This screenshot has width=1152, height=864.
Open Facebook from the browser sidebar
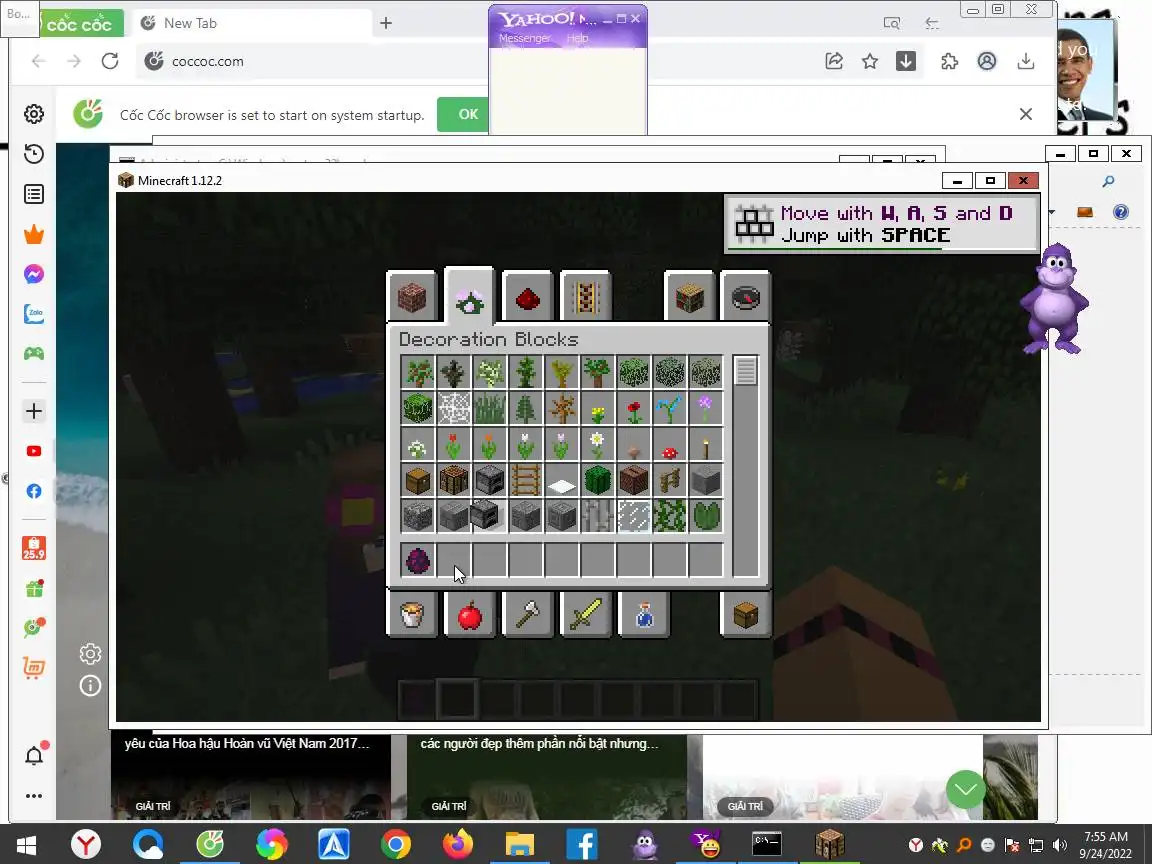[34, 491]
